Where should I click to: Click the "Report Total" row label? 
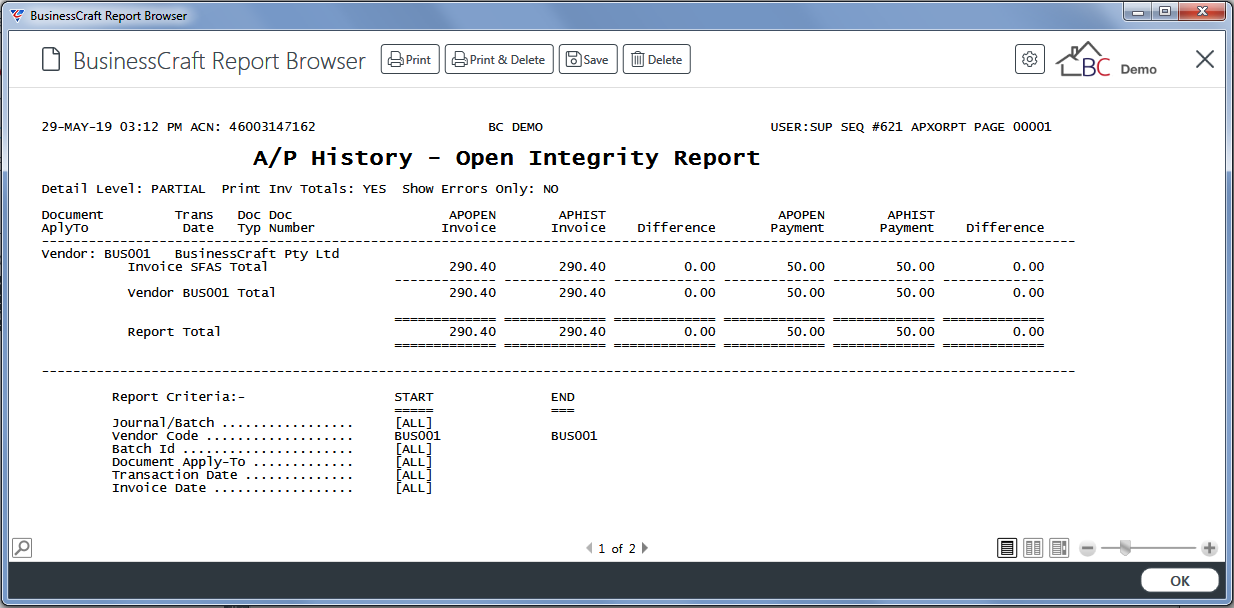click(174, 332)
